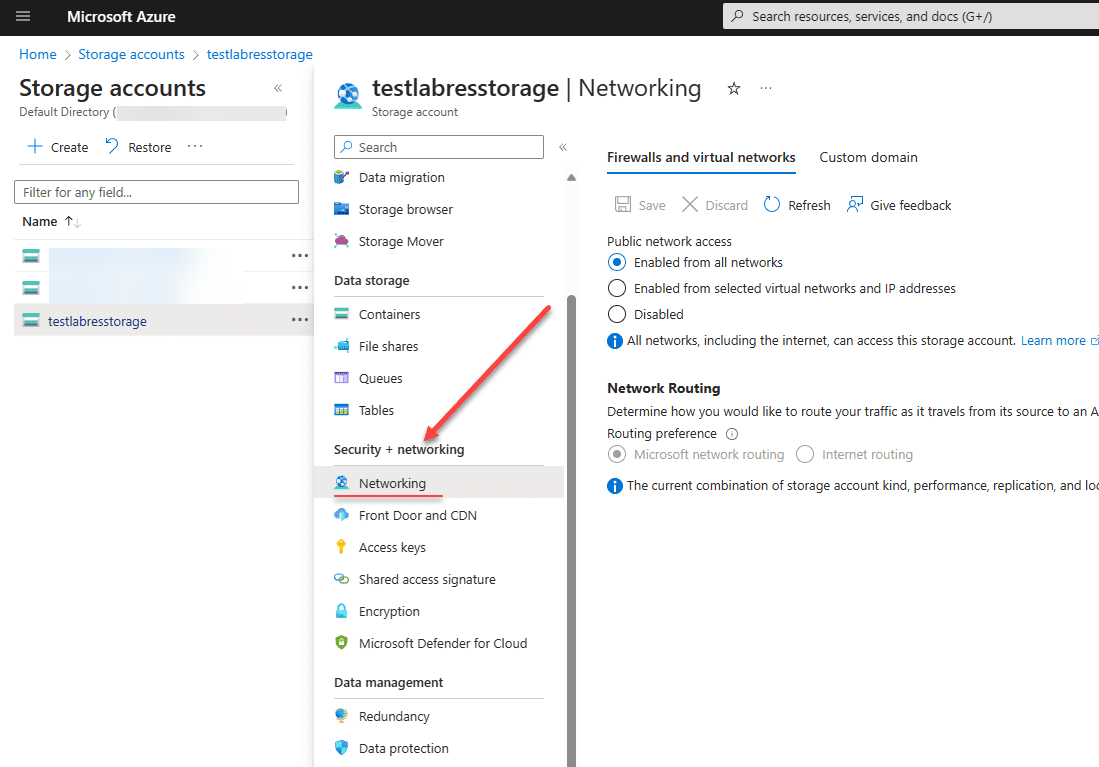This screenshot has height=767, width=1099.
Task: Click the Redundancy globe icon
Action: pyautogui.click(x=341, y=716)
